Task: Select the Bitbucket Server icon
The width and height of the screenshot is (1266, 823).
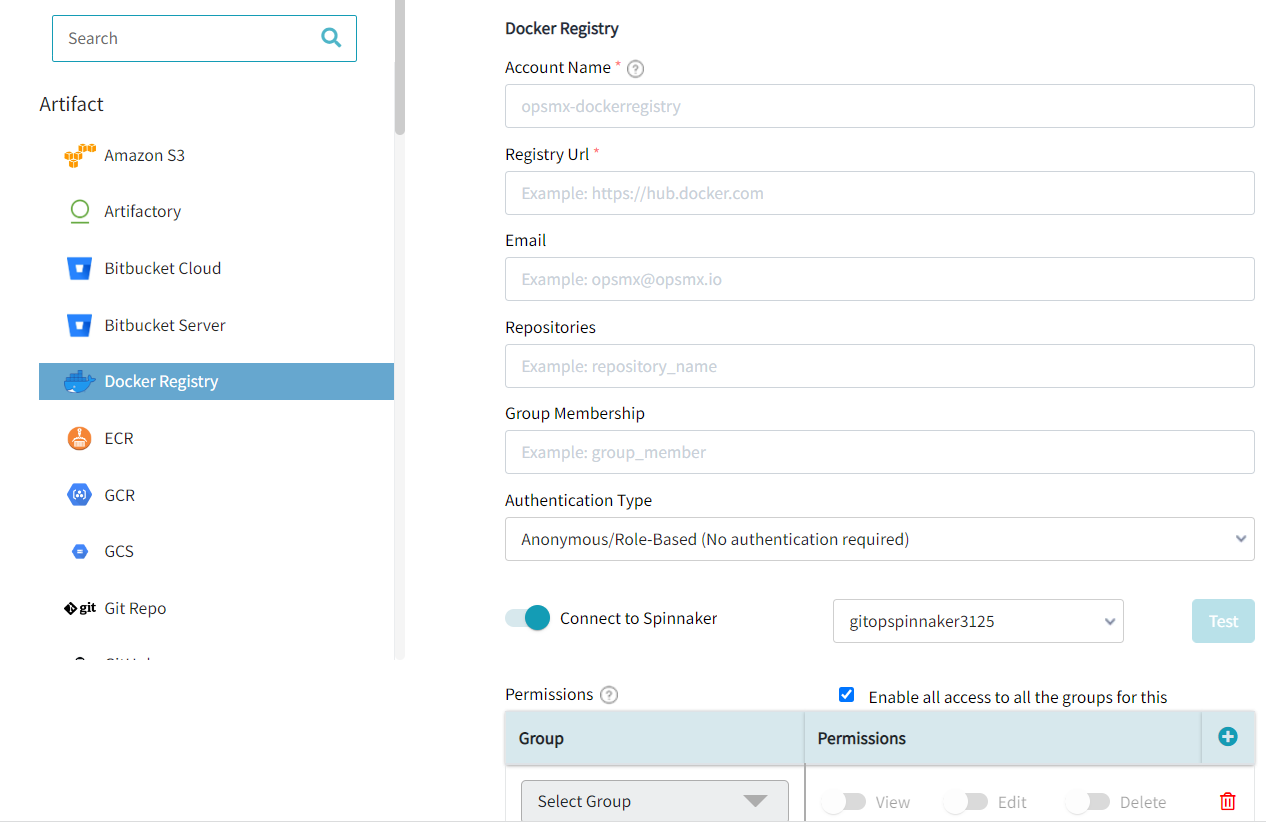Action: click(79, 324)
